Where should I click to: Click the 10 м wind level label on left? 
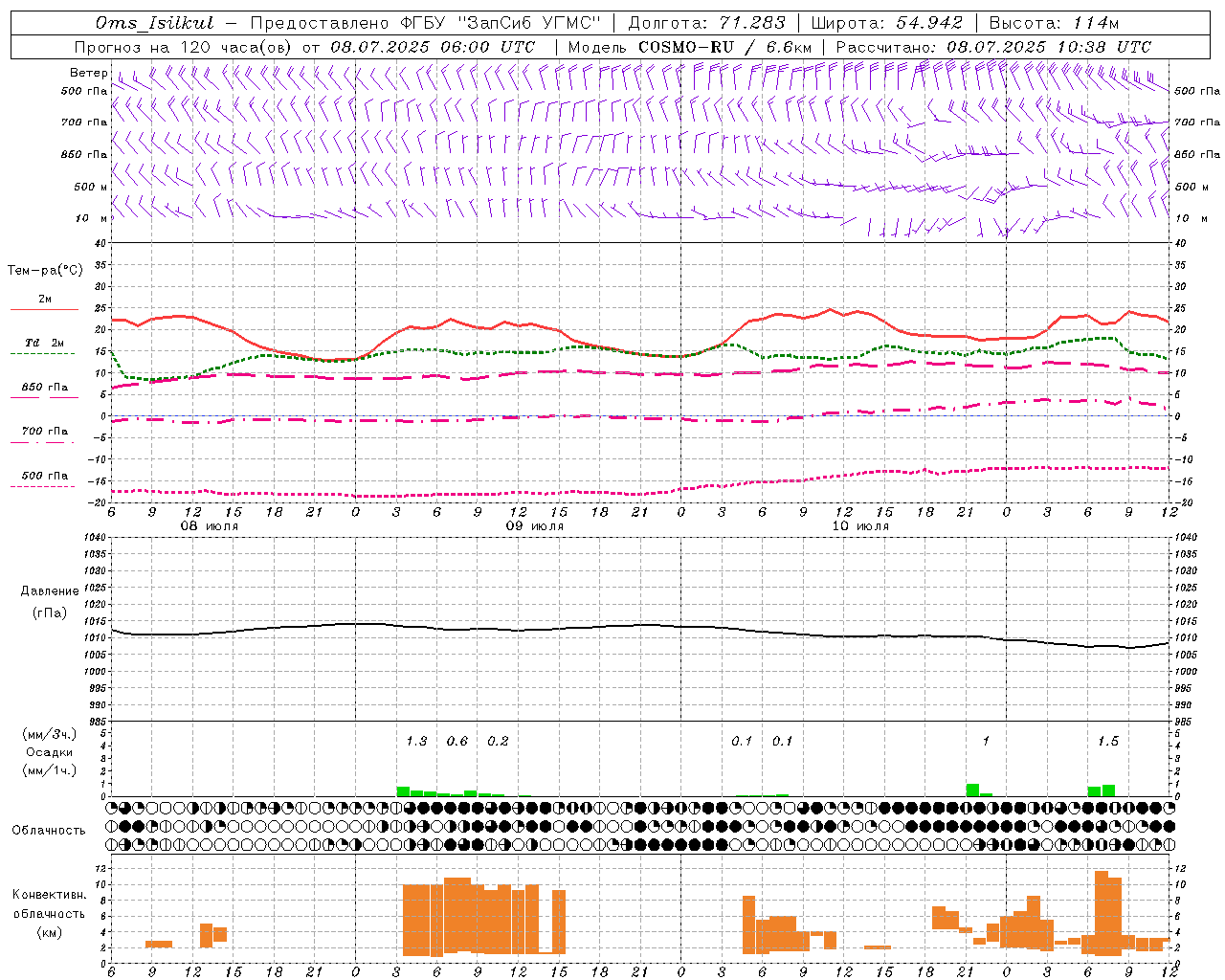click(92, 218)
